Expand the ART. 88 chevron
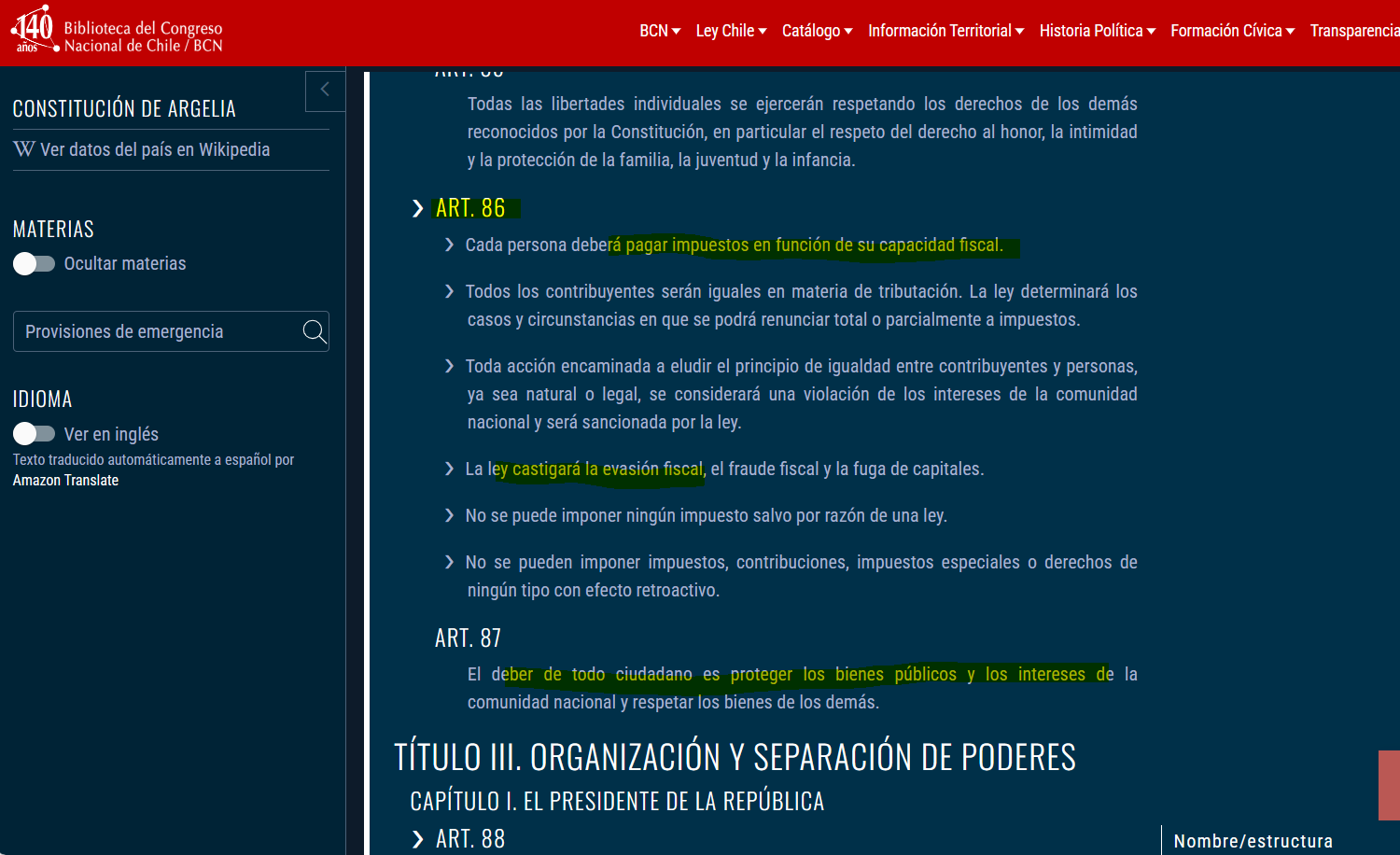The image size is (1400, 855). click(x=417, y=839)
